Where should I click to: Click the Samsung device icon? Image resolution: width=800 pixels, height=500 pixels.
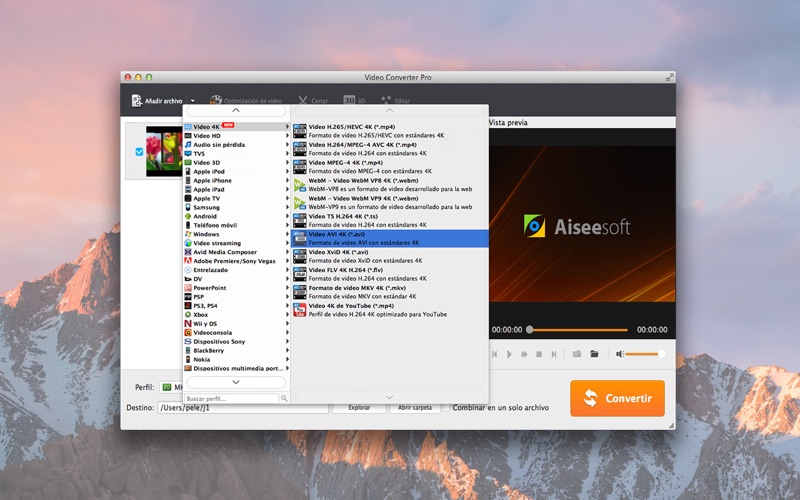(x=188, y=207)
